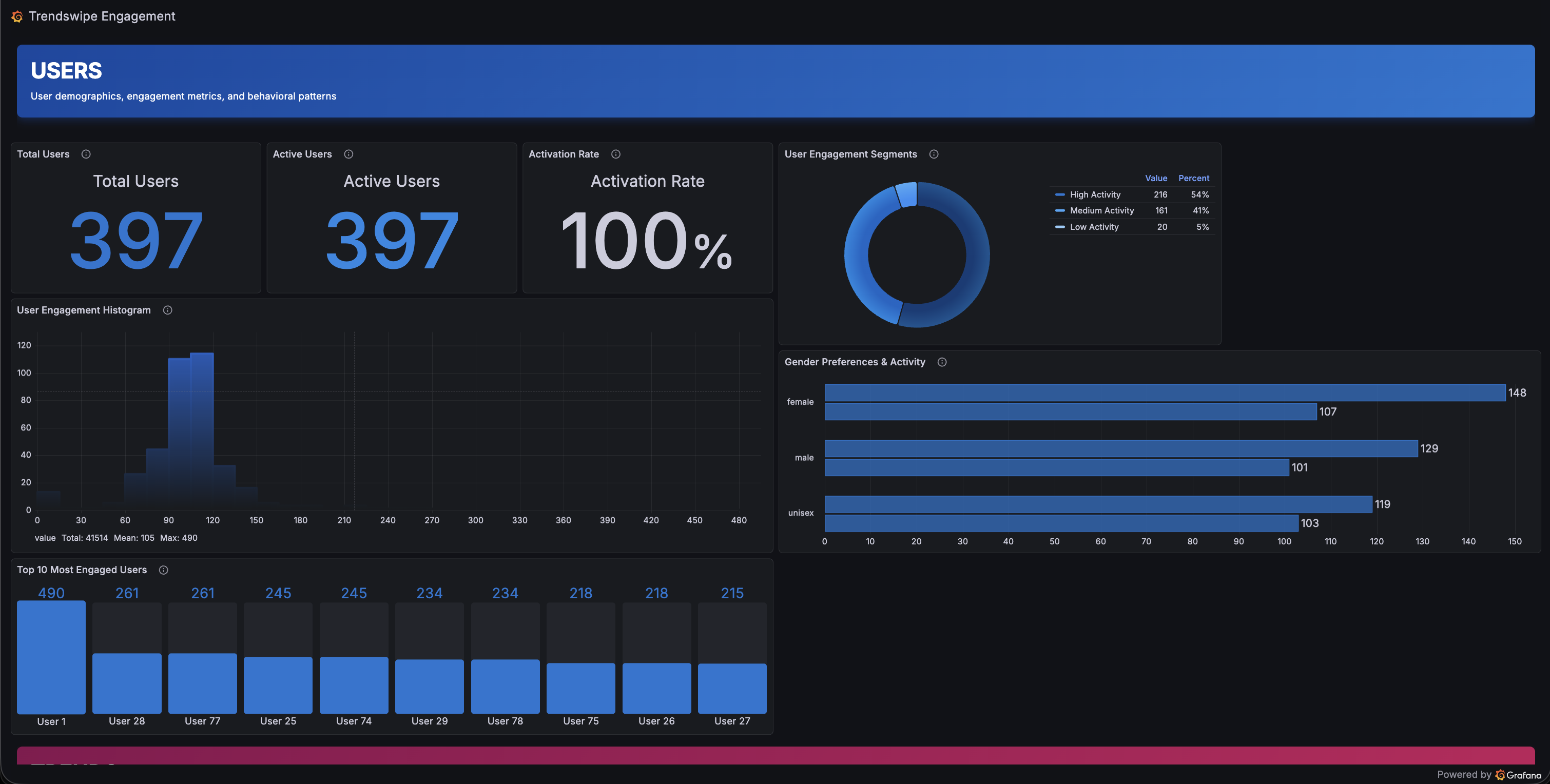Sort the legend by the Percent column header

coord(1193,178)
